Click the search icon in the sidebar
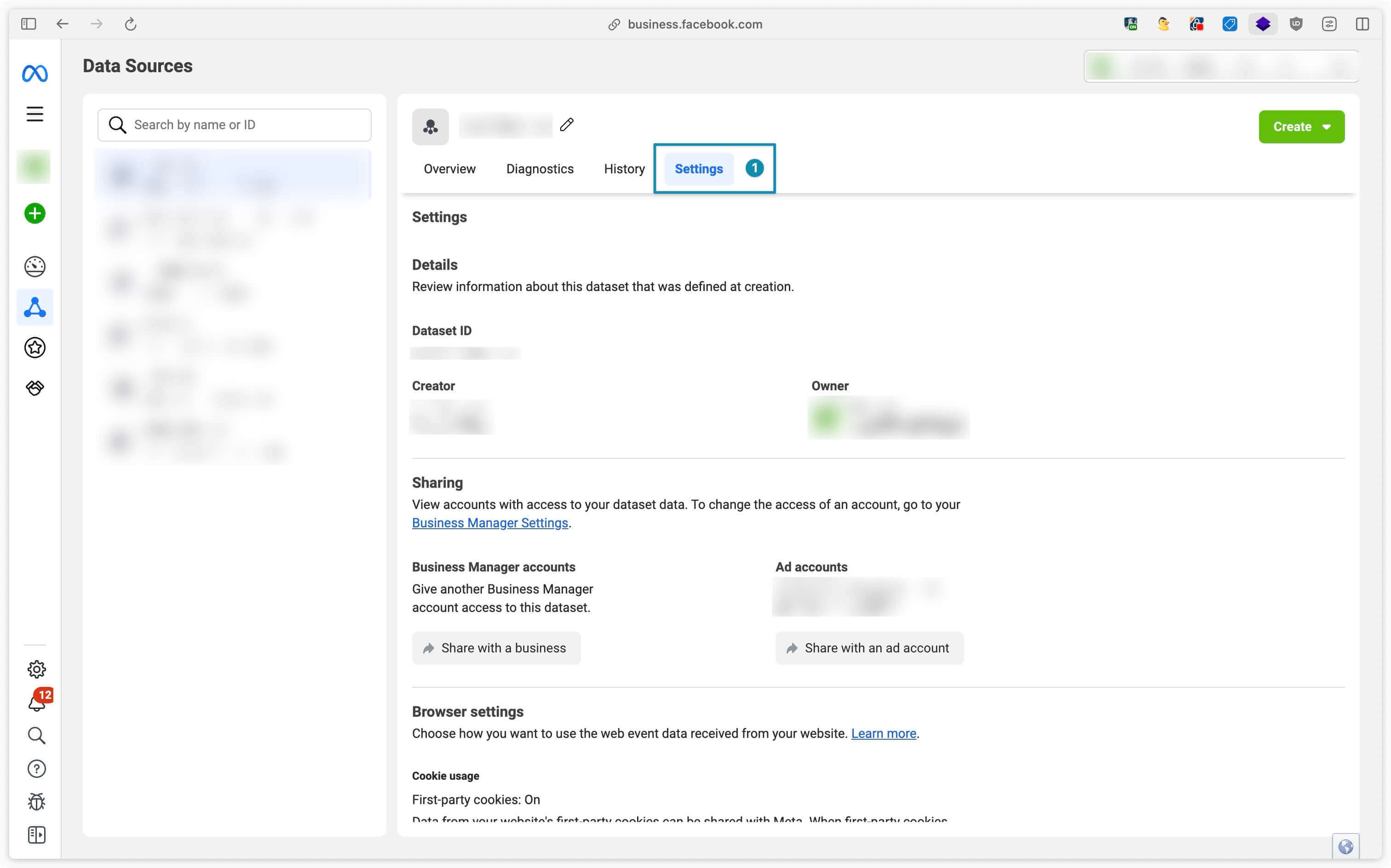Viewport: 1391px width, 868px height. 36,735
